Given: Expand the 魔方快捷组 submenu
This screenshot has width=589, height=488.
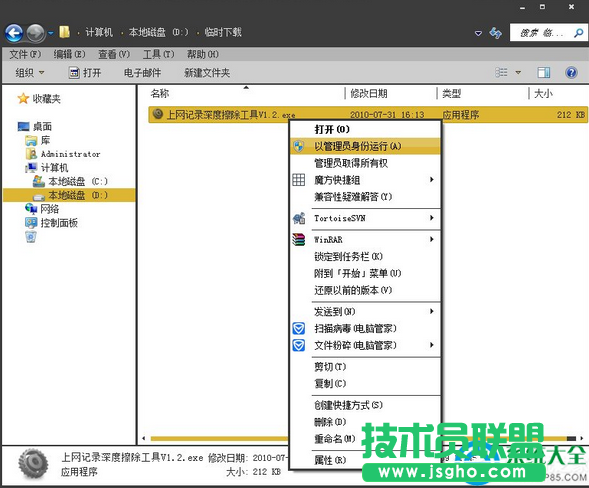Looking at the screenshot, I should coord(365,180).
